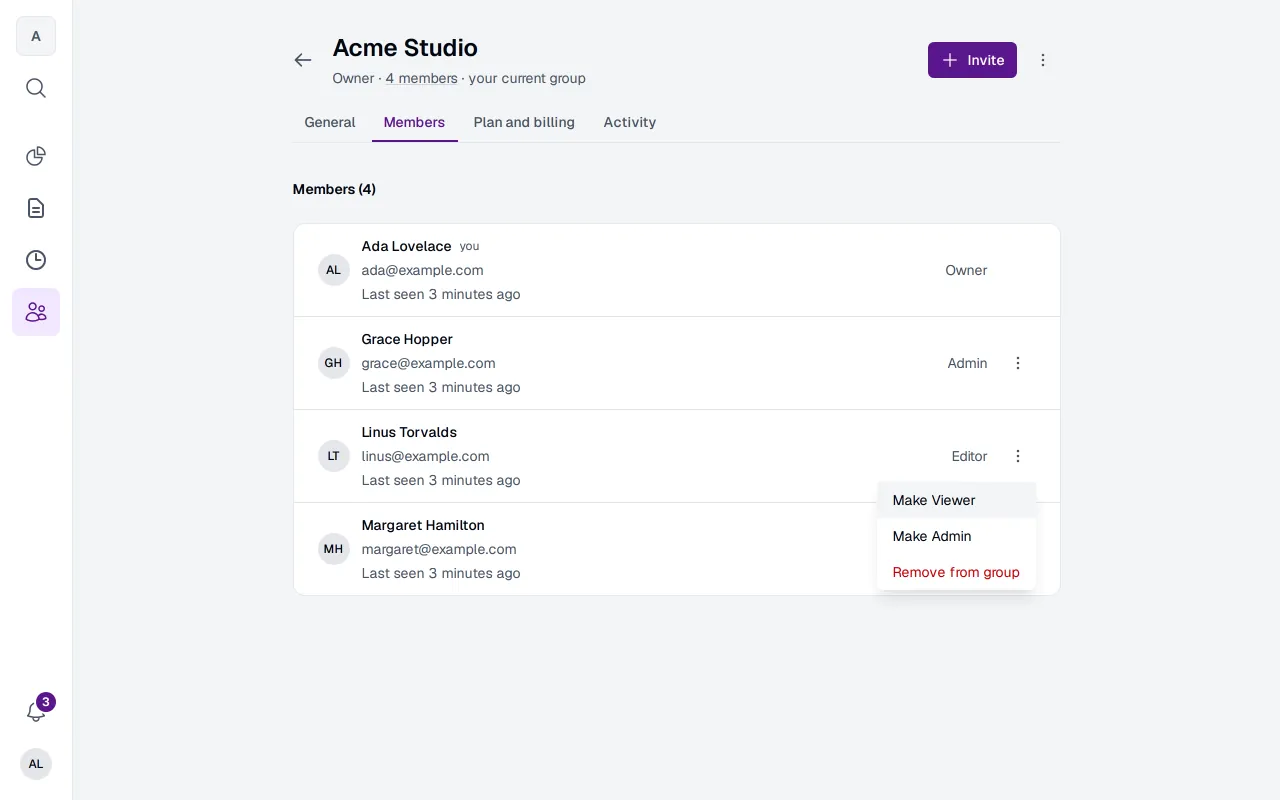Viewport: 1280px width, 800px height.
Task: Select the groups people icon in sidebar
Action: pos(36,312)
